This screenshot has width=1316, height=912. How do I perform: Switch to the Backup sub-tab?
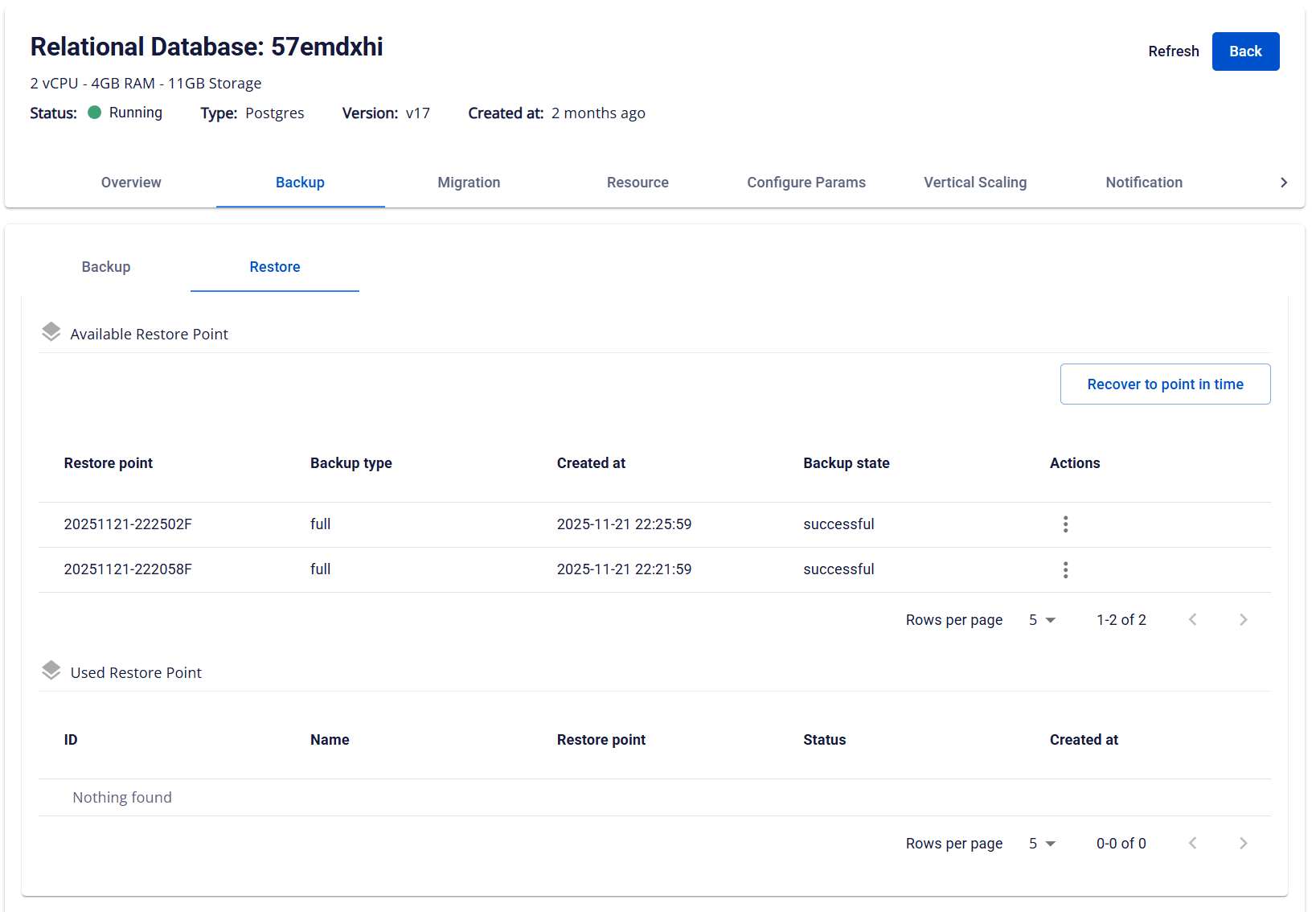coord(106,267)
